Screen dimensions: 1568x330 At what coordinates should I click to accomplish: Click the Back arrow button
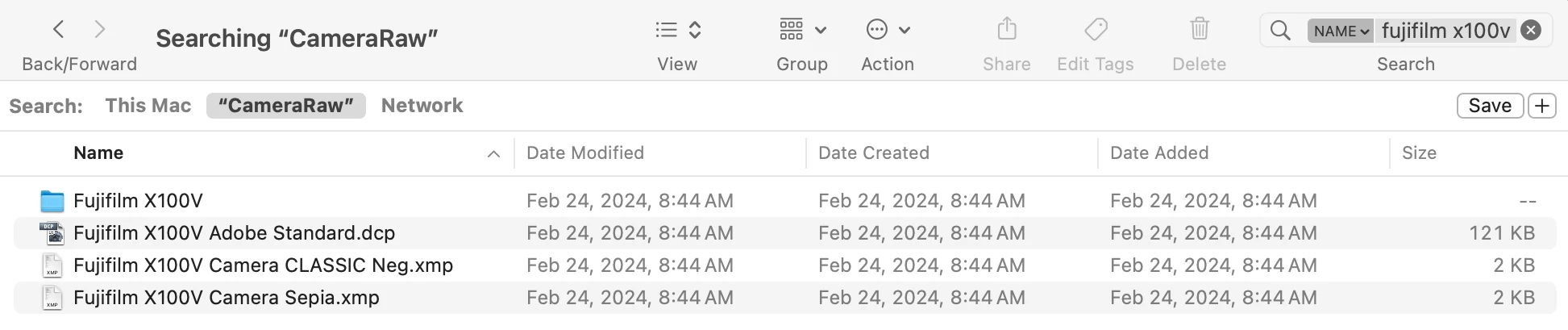point(58,30)
